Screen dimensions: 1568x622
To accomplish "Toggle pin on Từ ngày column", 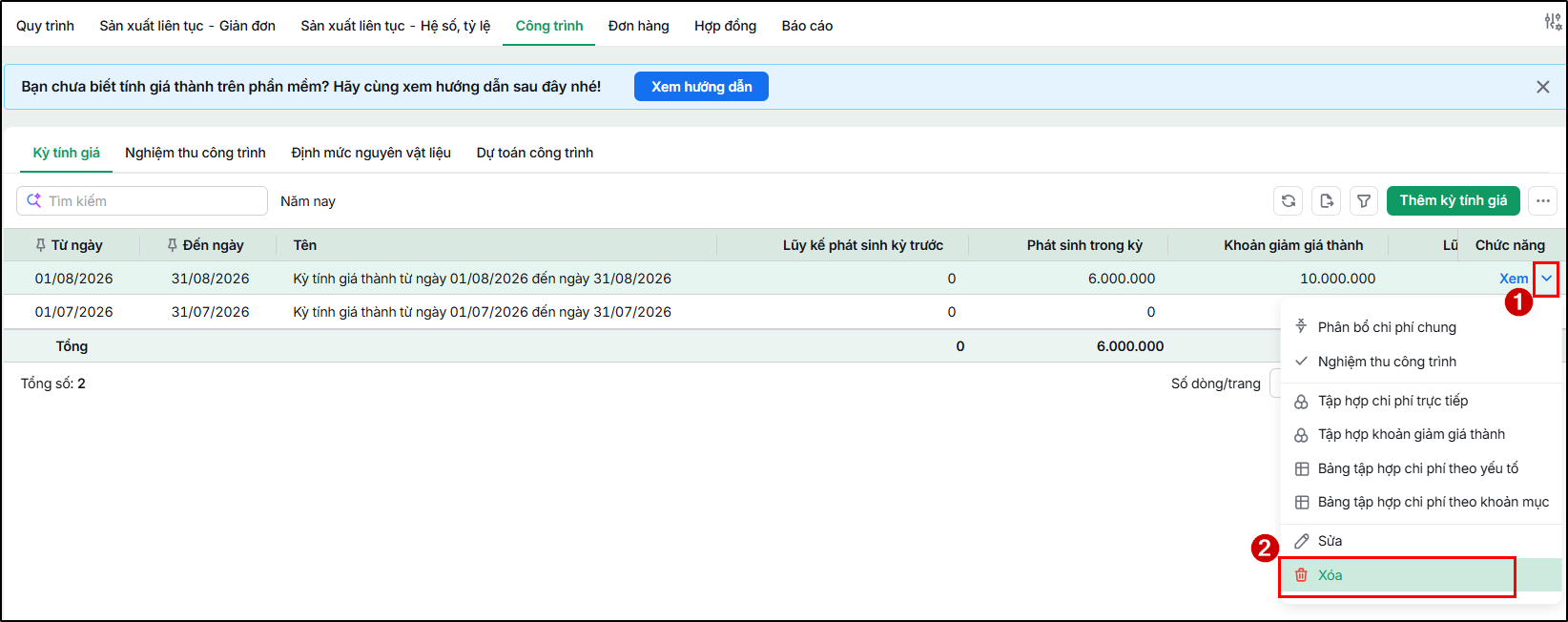I will click(x=40, y=245).
